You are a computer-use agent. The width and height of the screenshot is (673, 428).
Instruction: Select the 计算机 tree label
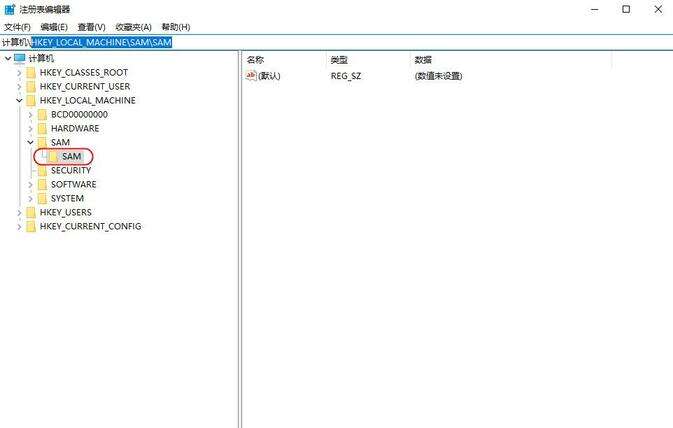click(x=41, y=58)
